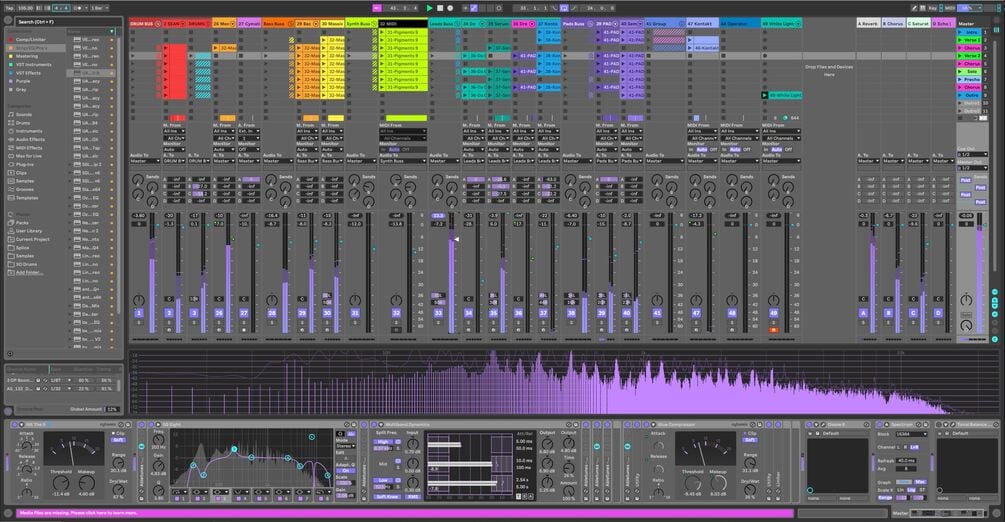Image resolution: width=1005 pixels, height=522 pixels.
Task: Fold the Leads Buss group track
Action: pos(458,24)
